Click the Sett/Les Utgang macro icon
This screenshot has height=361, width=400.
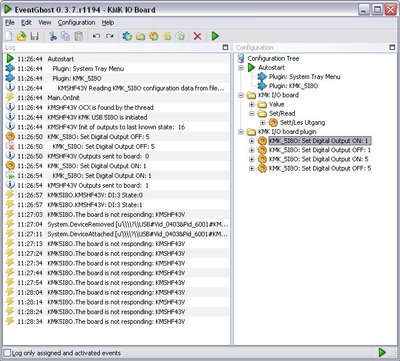coord(273,122)
